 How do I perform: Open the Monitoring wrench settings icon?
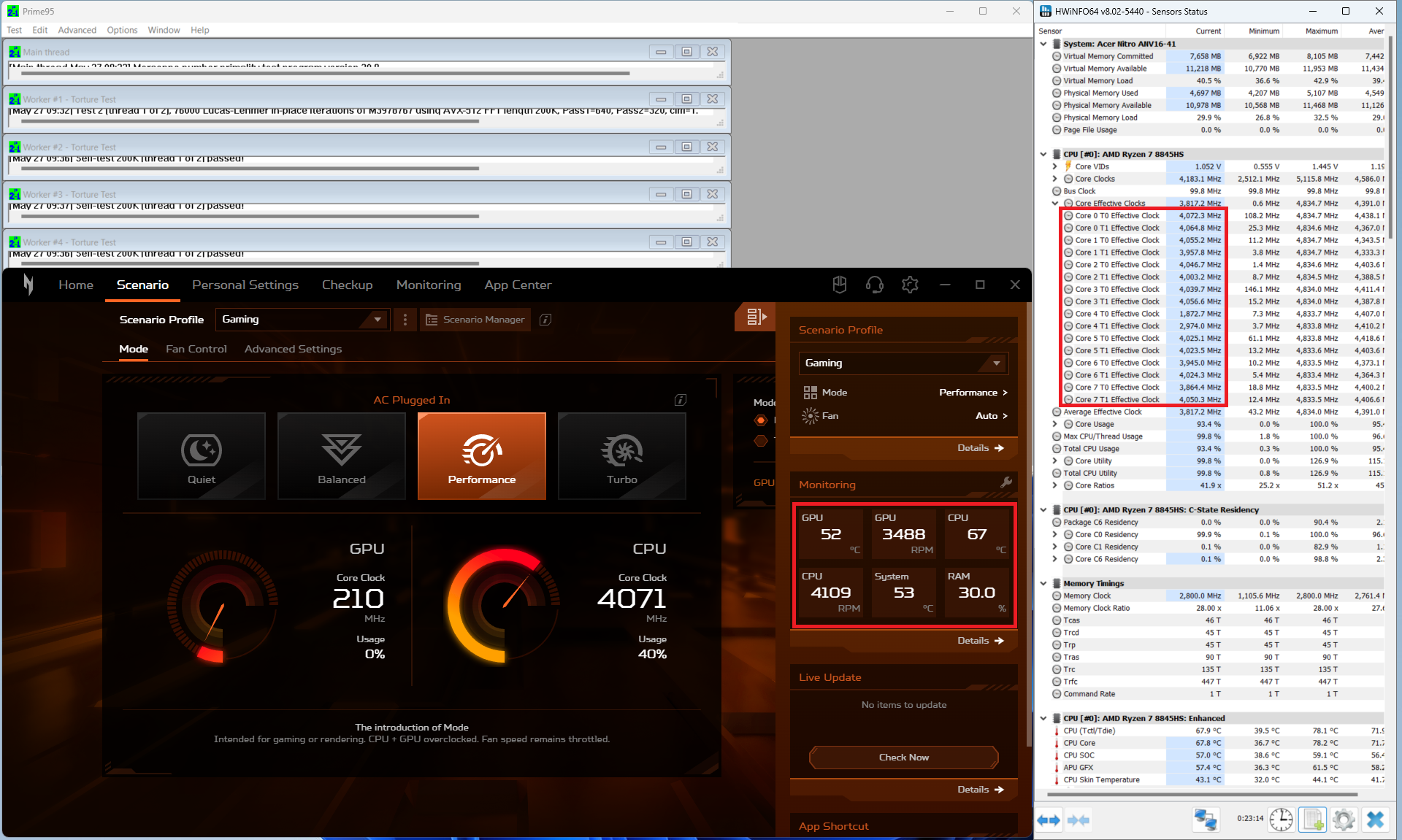(x=1006, y=482)
